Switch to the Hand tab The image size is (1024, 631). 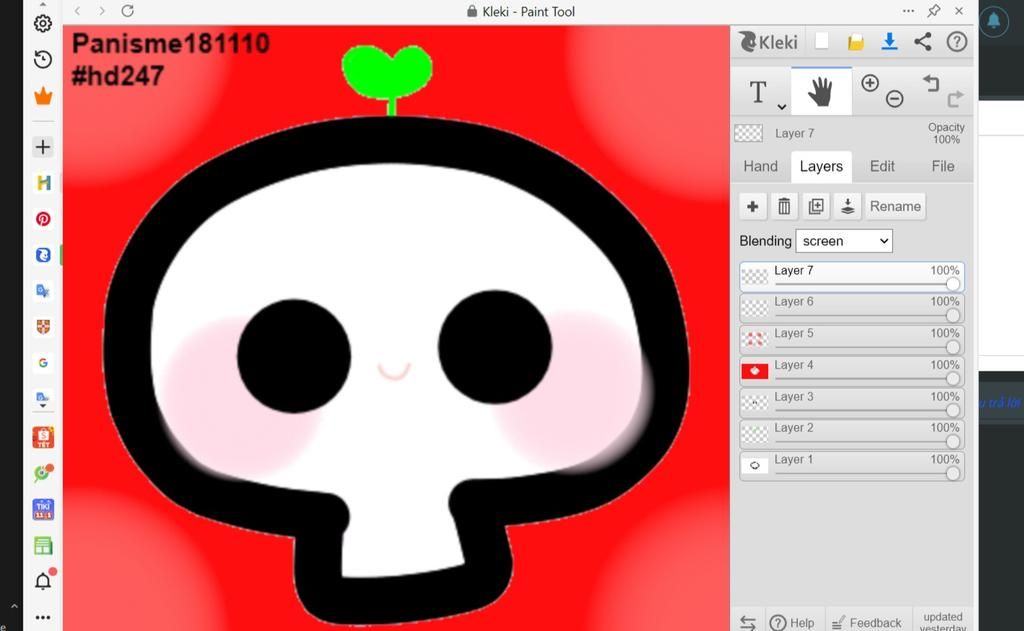coord(760,167)
